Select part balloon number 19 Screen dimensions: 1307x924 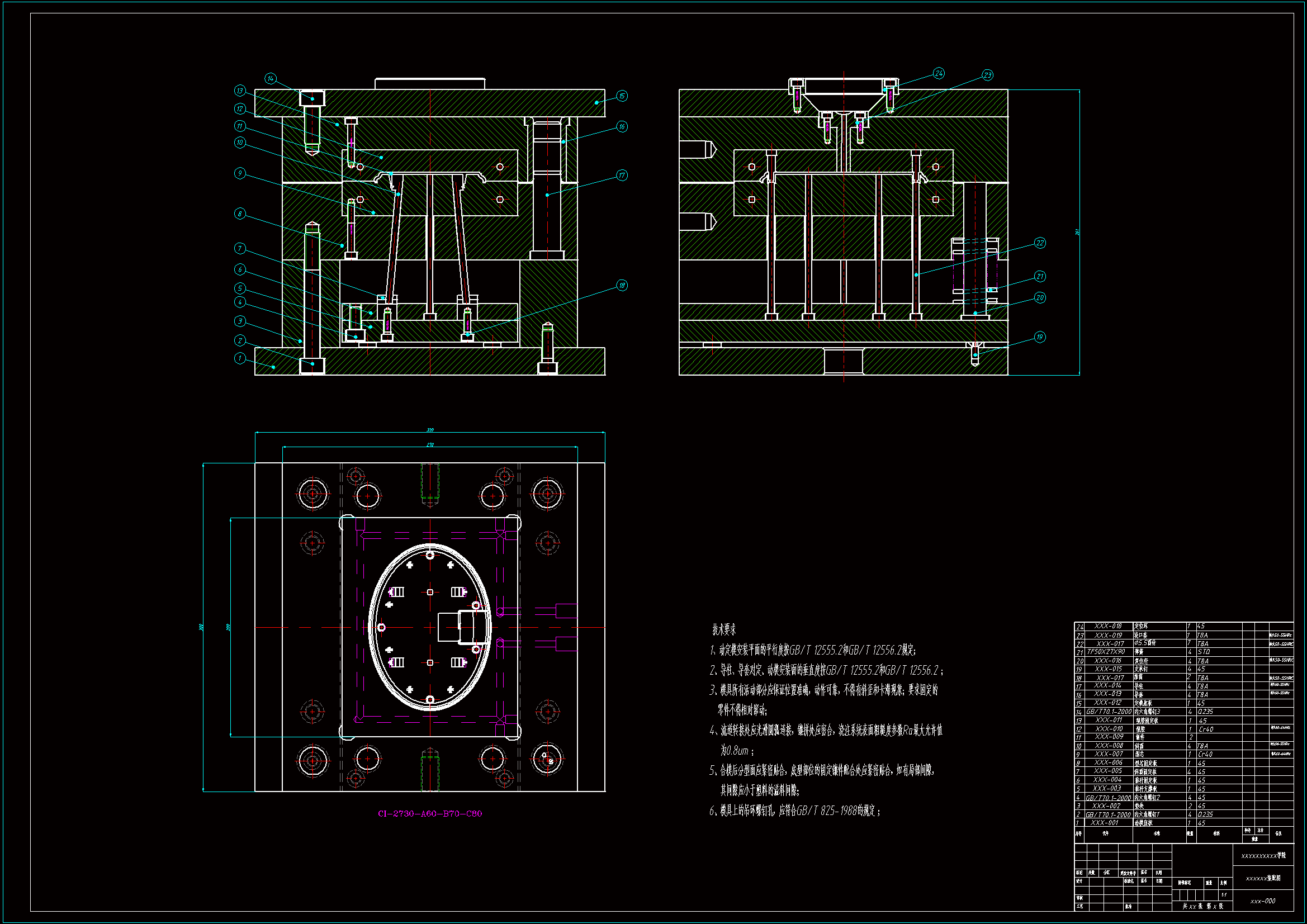coord(1039,337)
